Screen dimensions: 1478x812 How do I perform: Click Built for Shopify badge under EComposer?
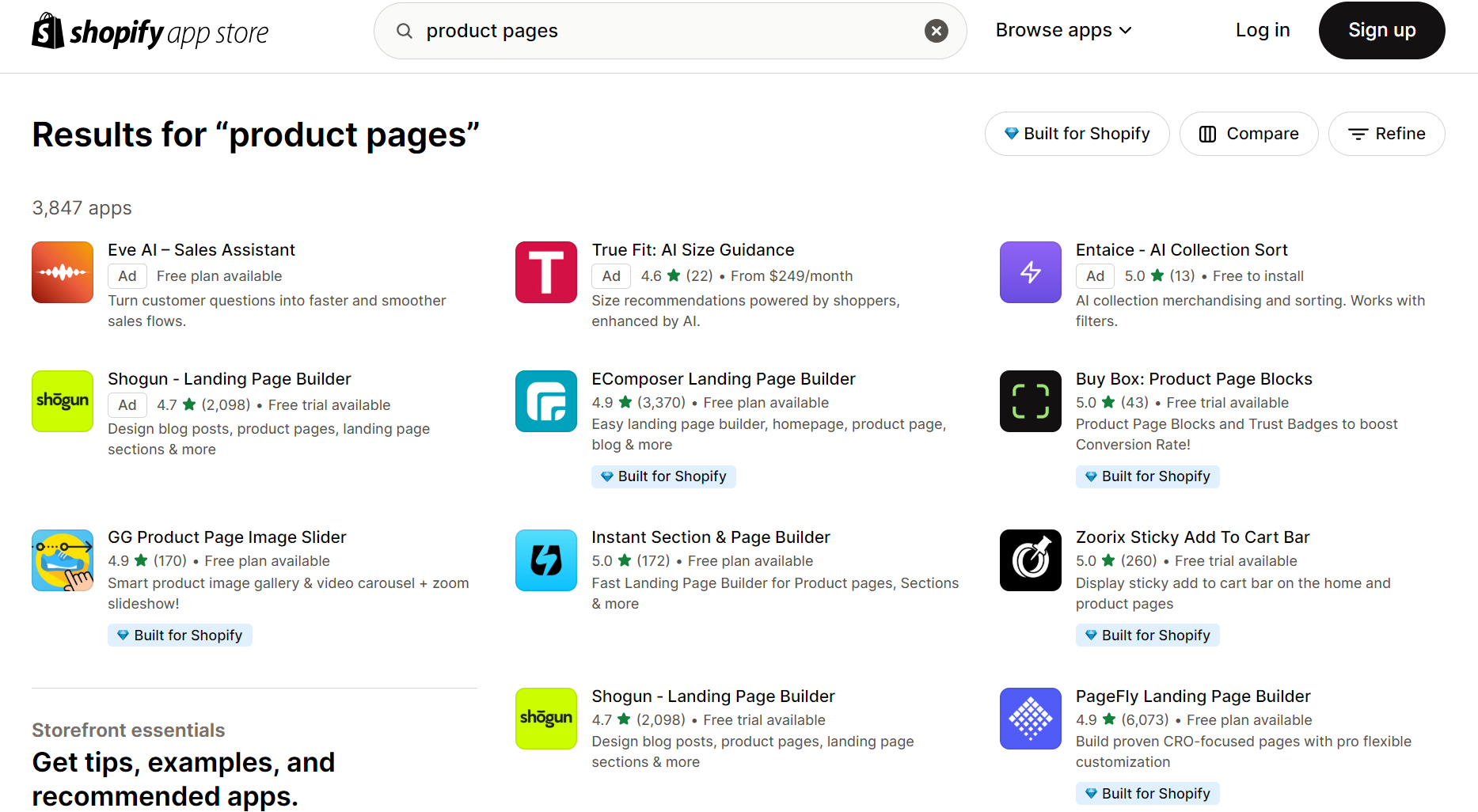click(x=663, y=476)
